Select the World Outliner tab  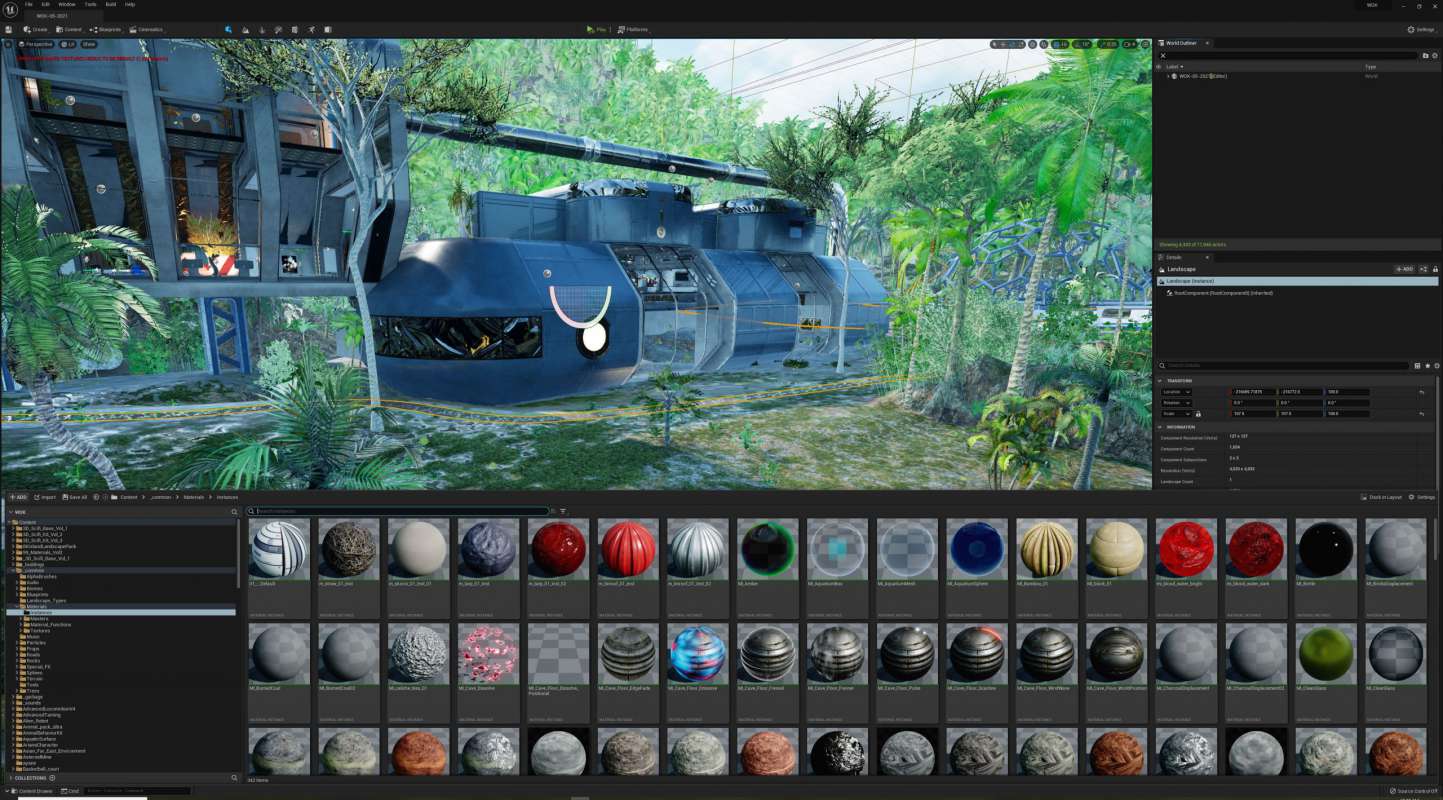point(1183,43)
